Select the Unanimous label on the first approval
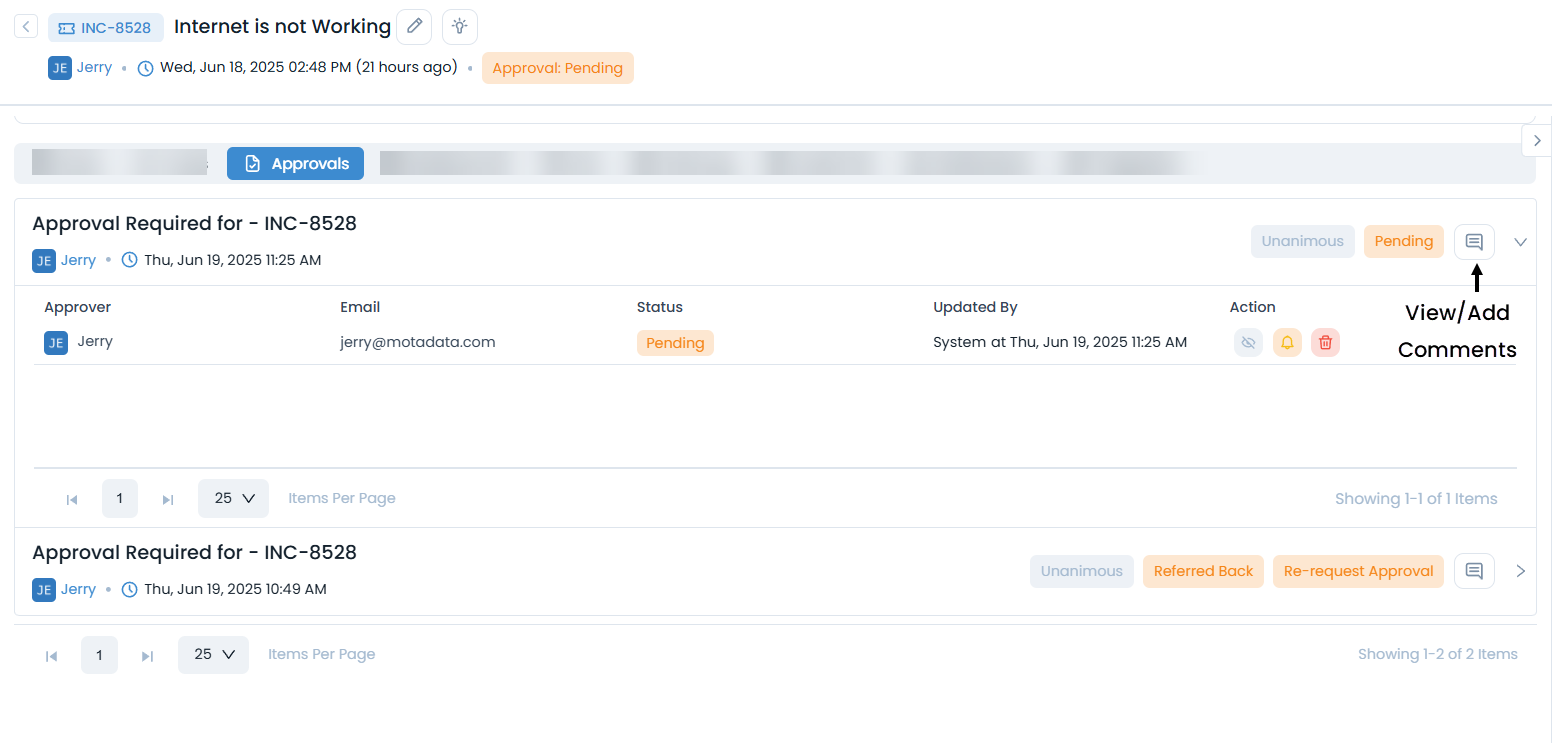1552x743 pixels. tap(1302, 241)
